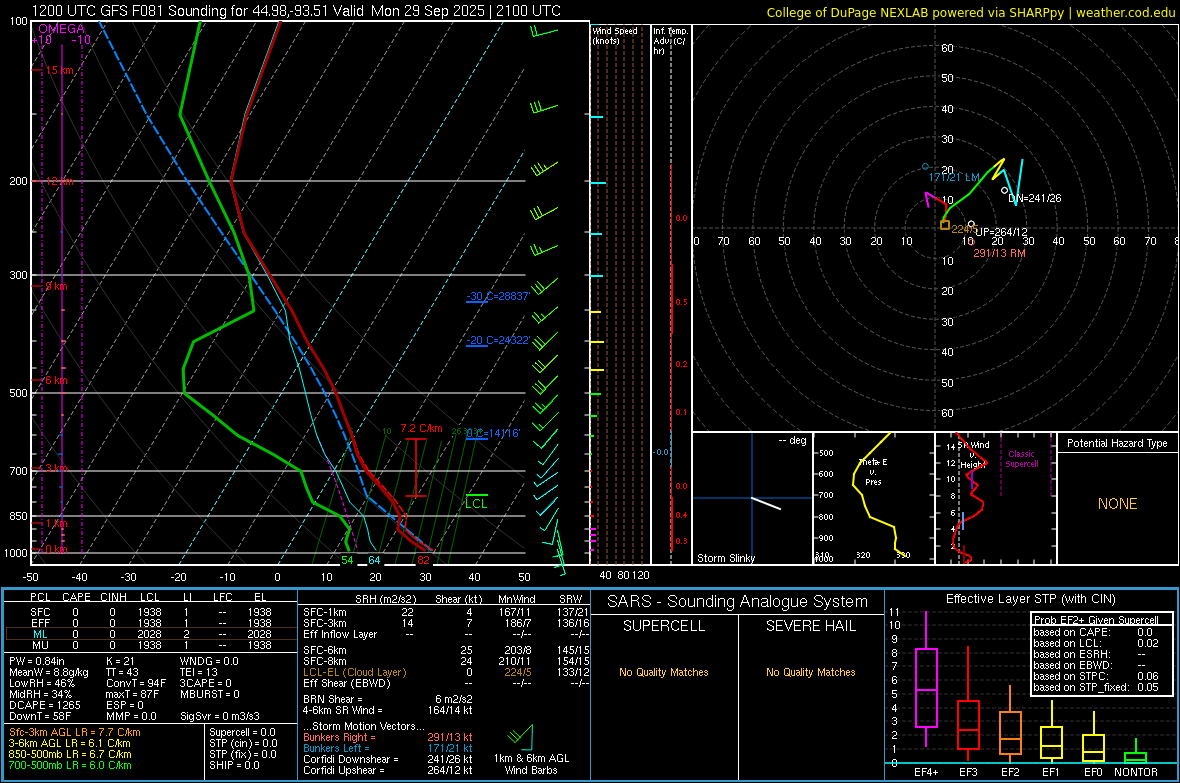Viewport: 1180px width, 783px height.
Task: Click the TEI = 13 value
Action: [199, 672]
